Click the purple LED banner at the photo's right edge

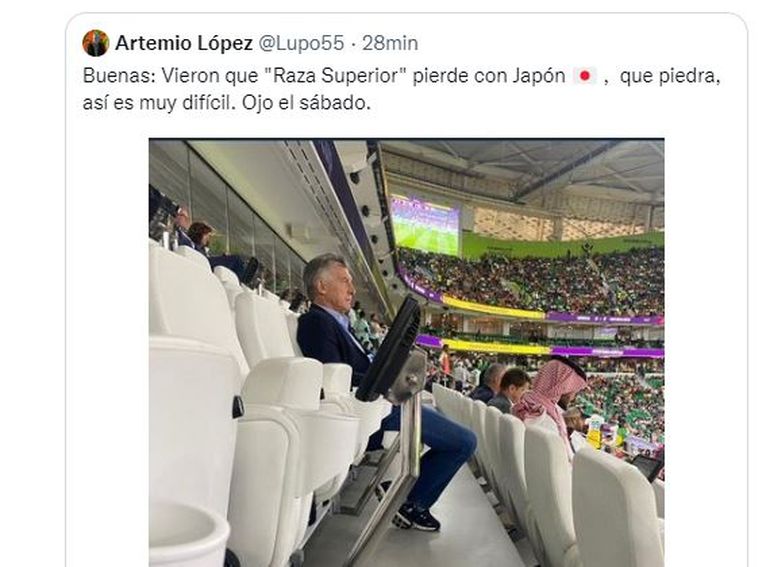pyautogui.click(x=605, y=320)
